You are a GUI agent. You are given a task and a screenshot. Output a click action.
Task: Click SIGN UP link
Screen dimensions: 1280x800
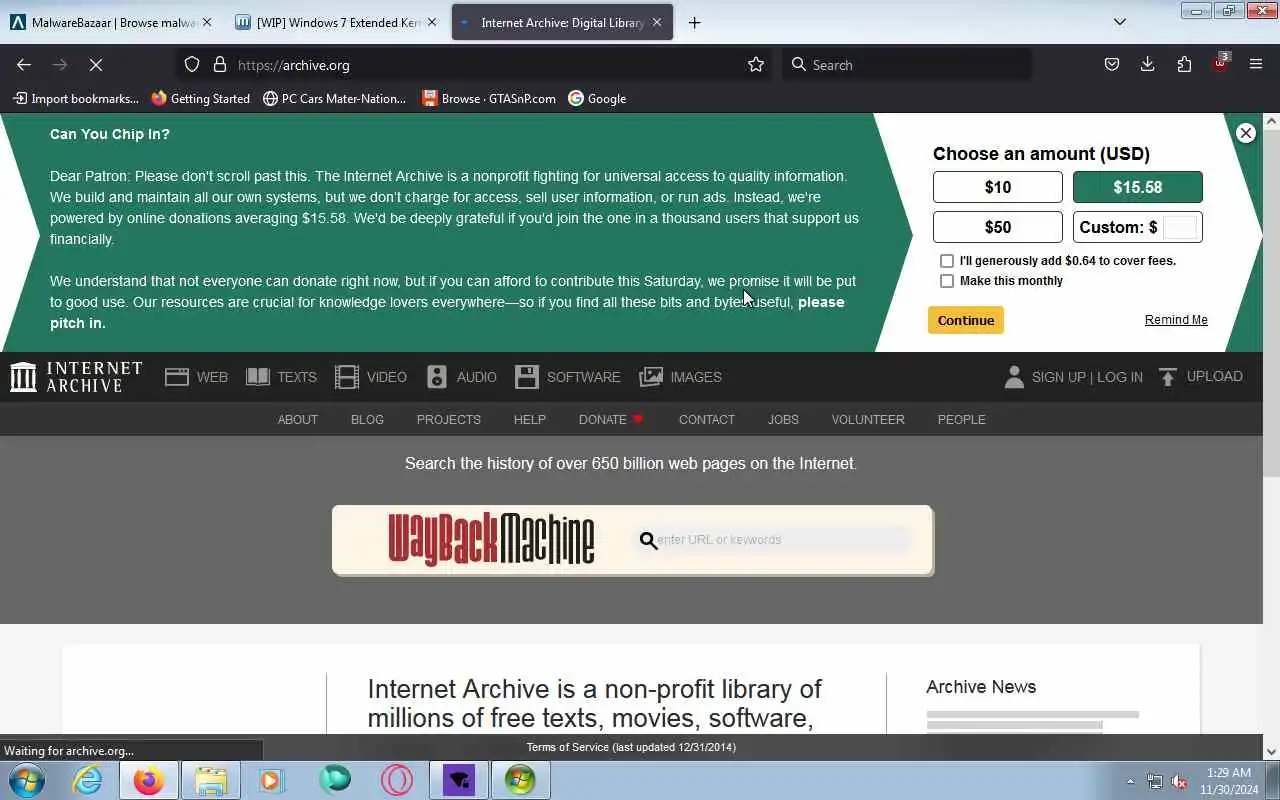pyautogui.click(x=1059, y=377)
